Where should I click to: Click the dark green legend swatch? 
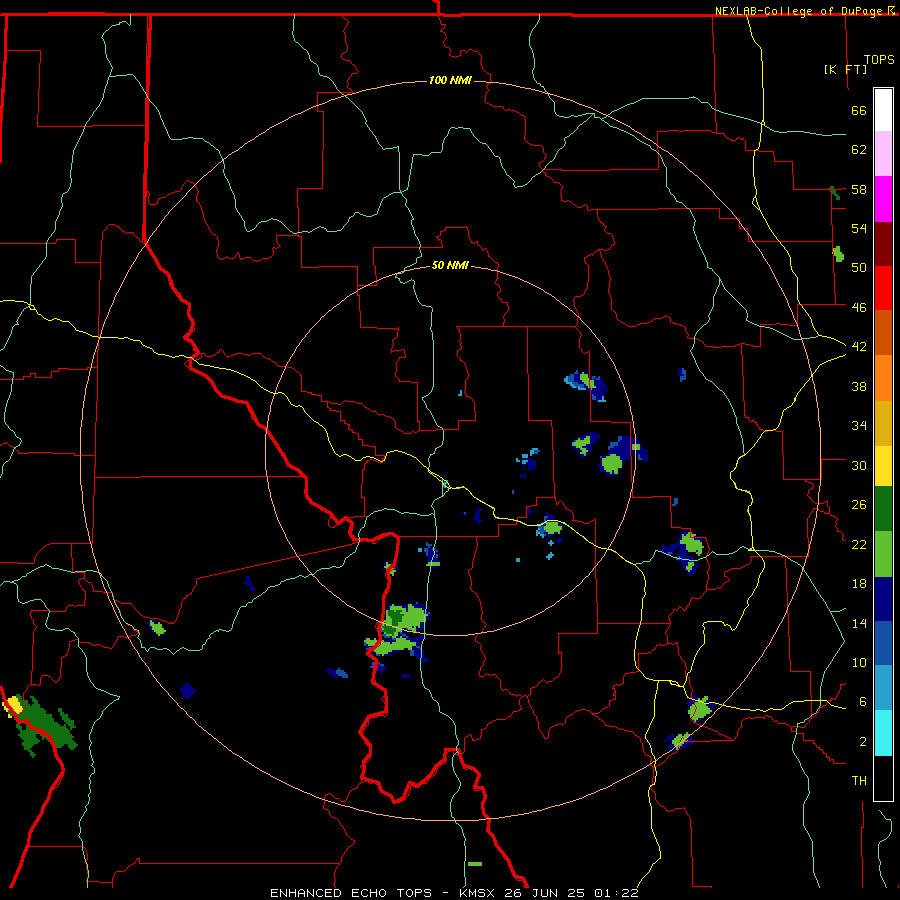pyautogui.click(x=883, y=509)
